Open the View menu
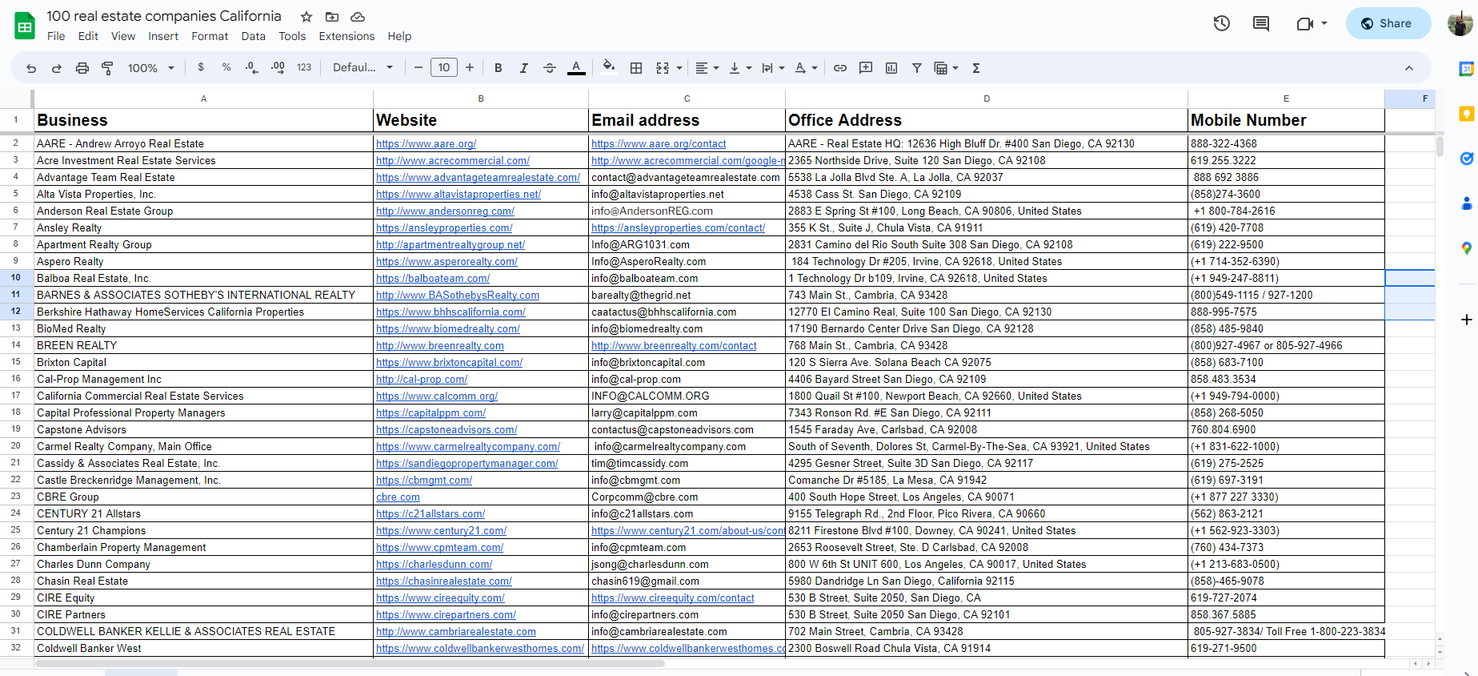Screen dimensions: 1478x676 click(123, 36)
